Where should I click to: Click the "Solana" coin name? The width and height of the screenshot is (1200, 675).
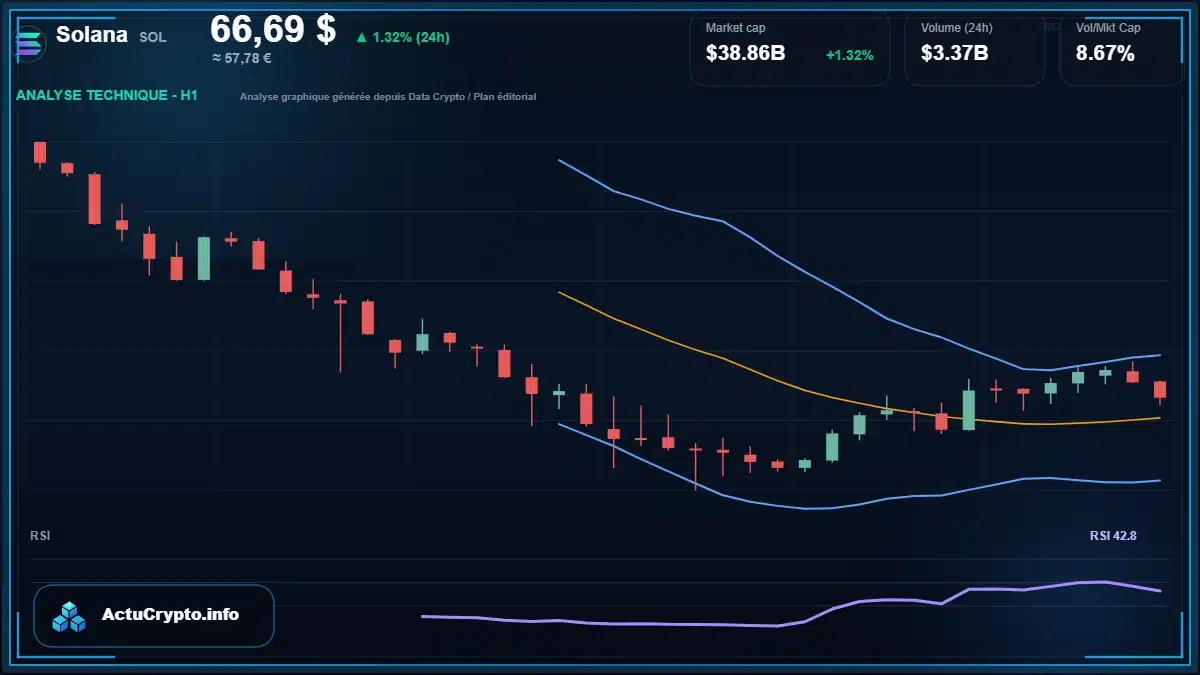coord(92,34)
